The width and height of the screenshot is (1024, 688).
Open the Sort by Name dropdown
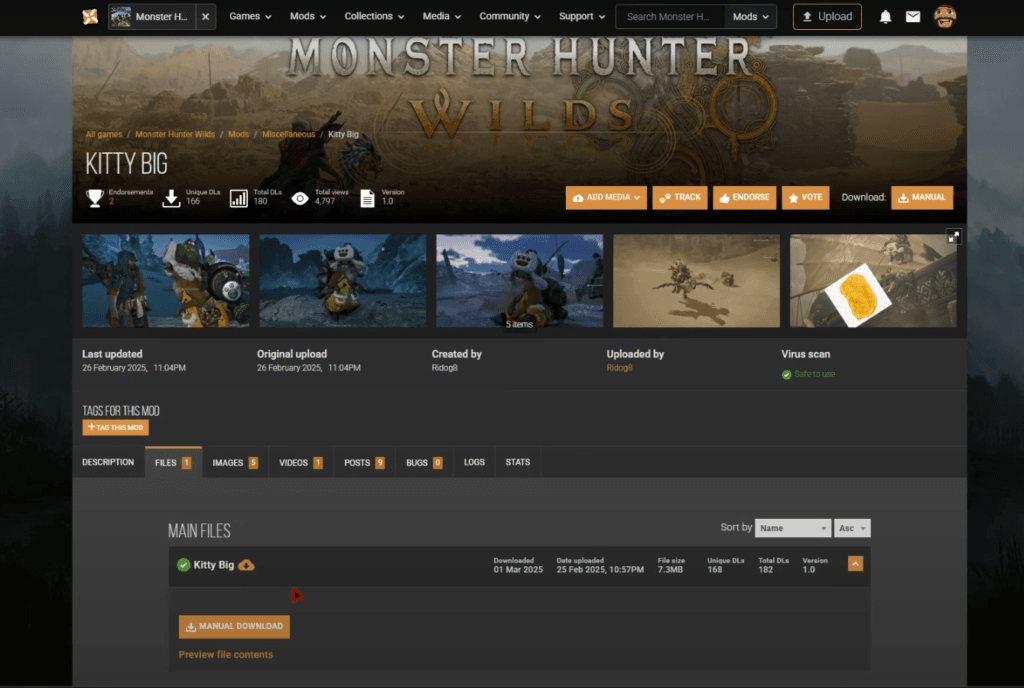(x=792, y=528)
